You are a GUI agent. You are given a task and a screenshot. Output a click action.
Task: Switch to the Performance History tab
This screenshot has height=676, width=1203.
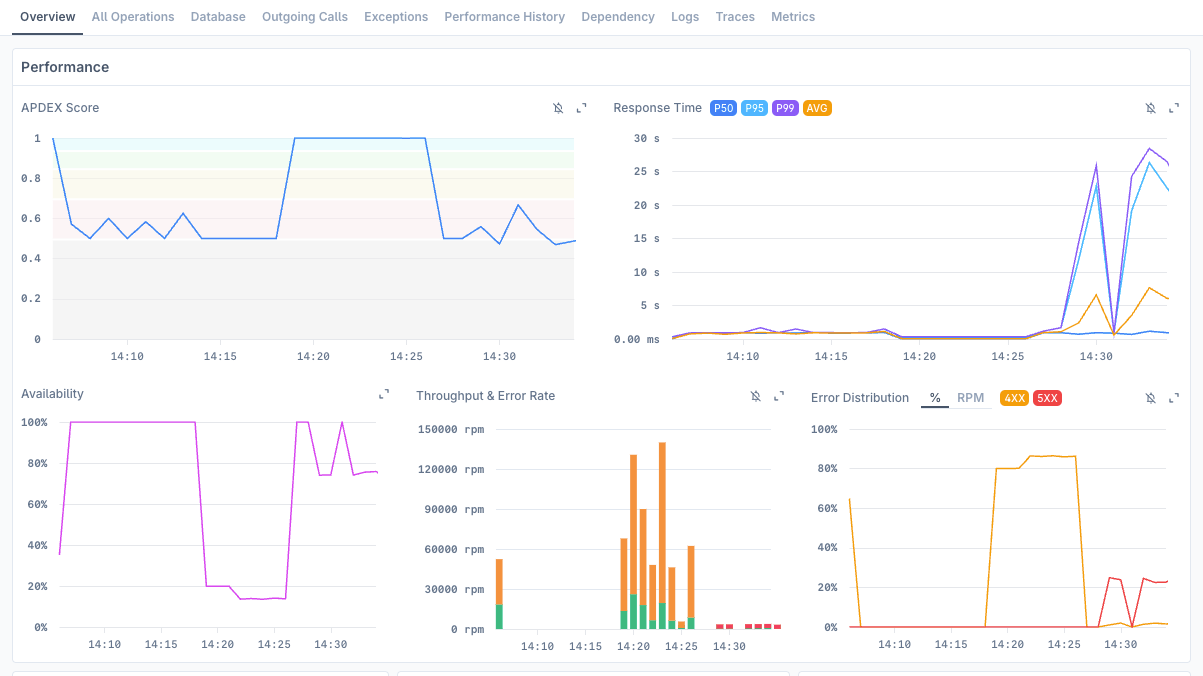[x=504, y=17]
